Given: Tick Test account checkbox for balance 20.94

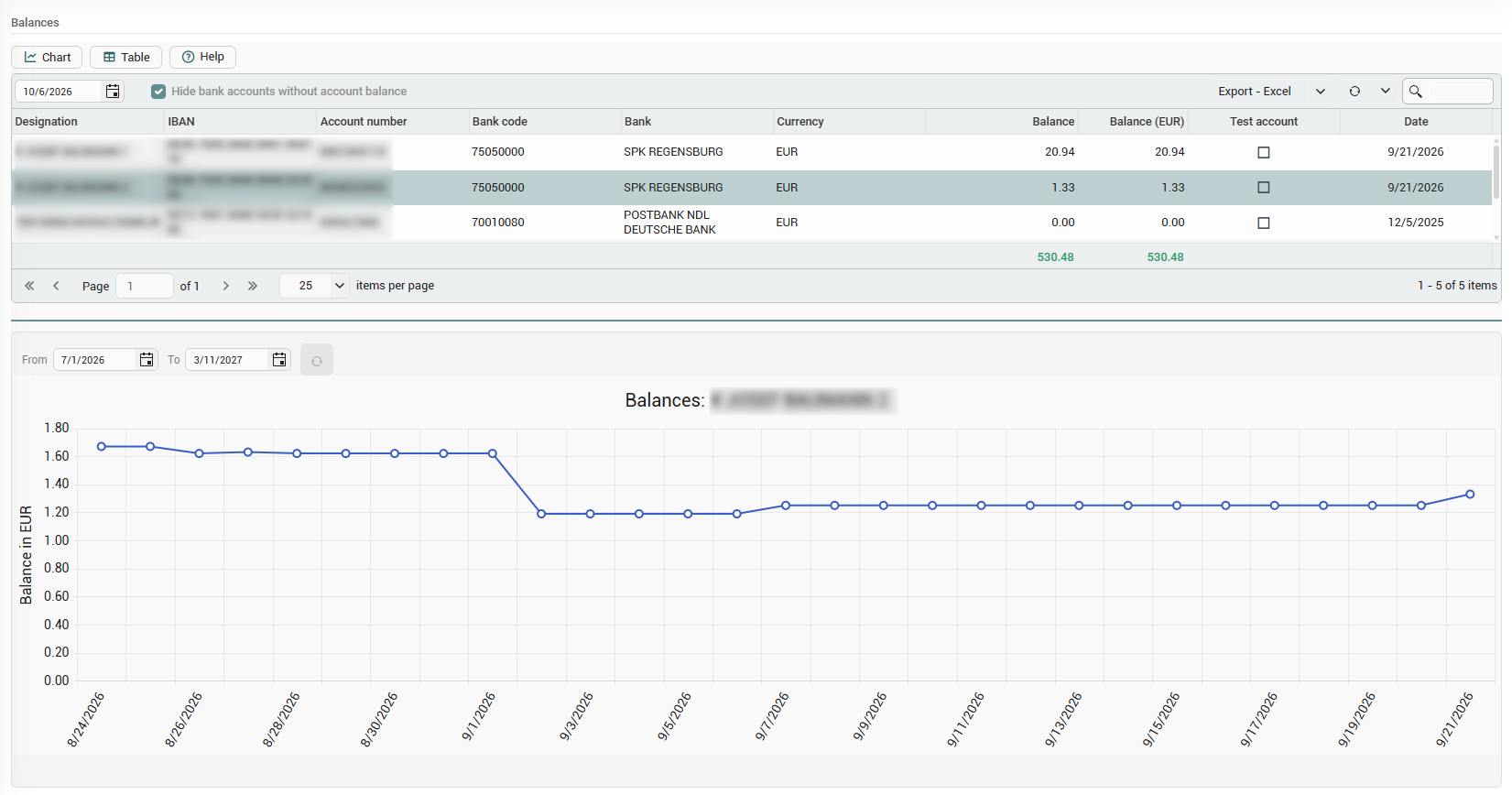Looking at the screenshot, I should [1264, 153].
